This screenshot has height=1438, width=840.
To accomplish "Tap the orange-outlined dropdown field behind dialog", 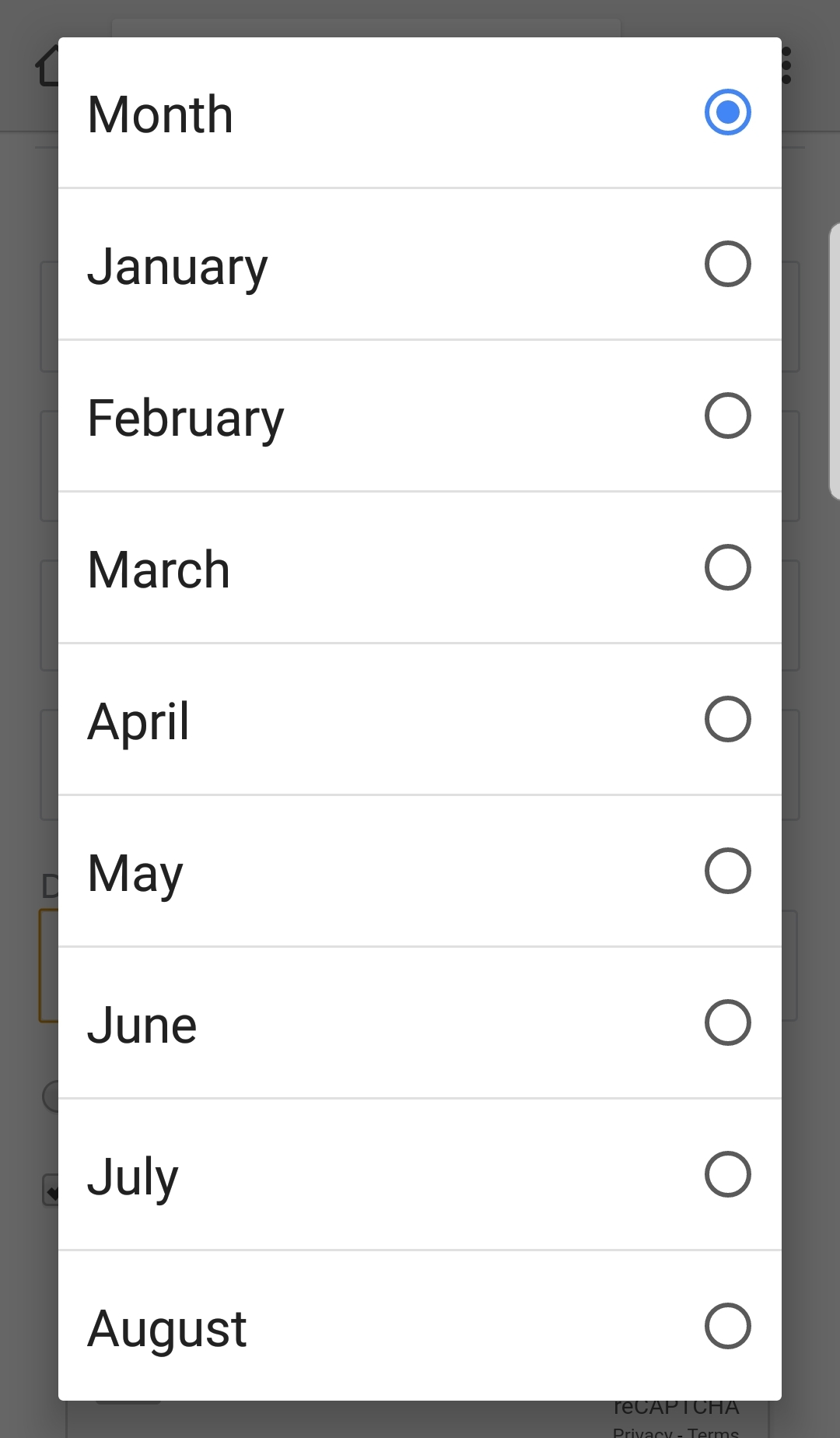I will point(48,965).
